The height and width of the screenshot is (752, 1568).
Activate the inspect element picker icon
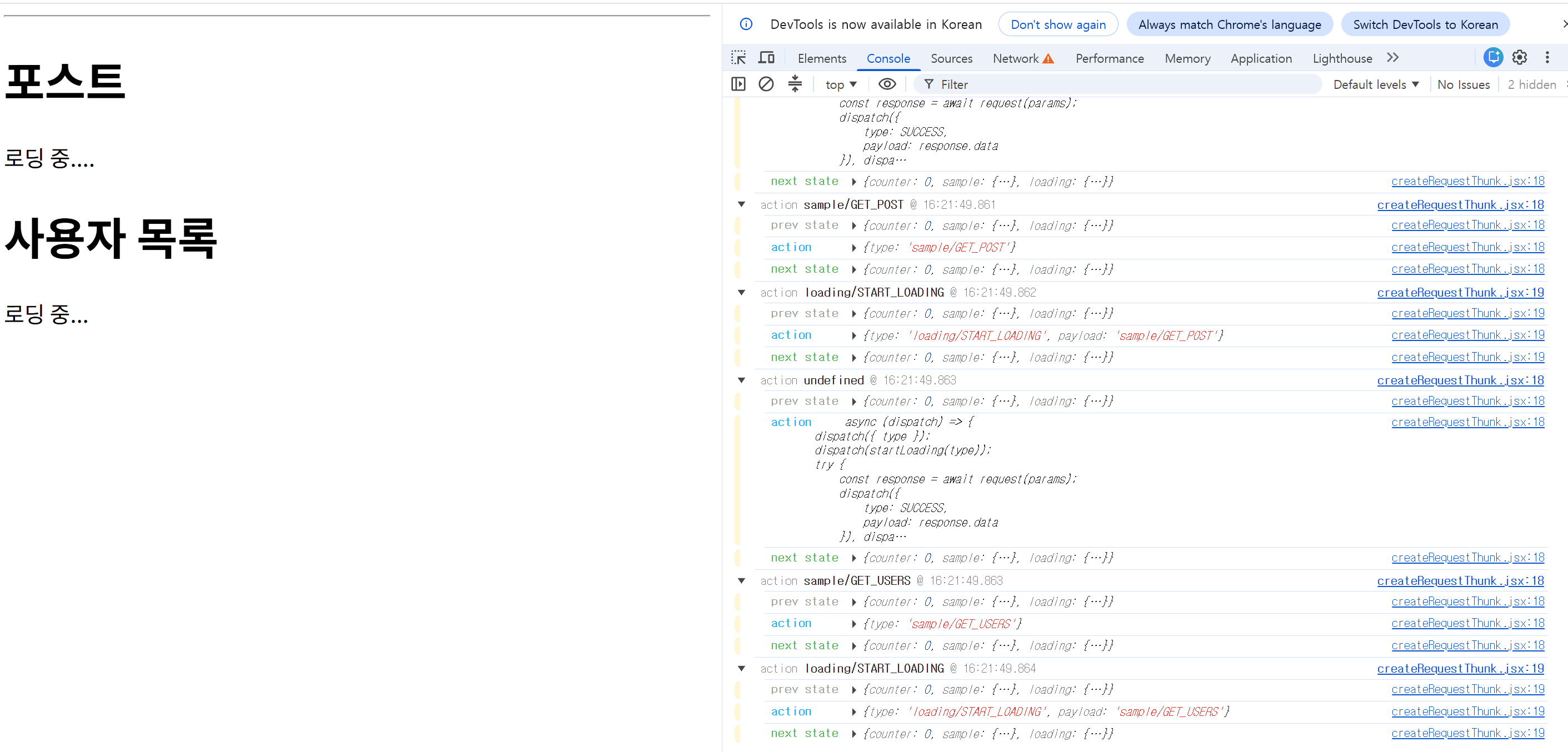[738, 58]
